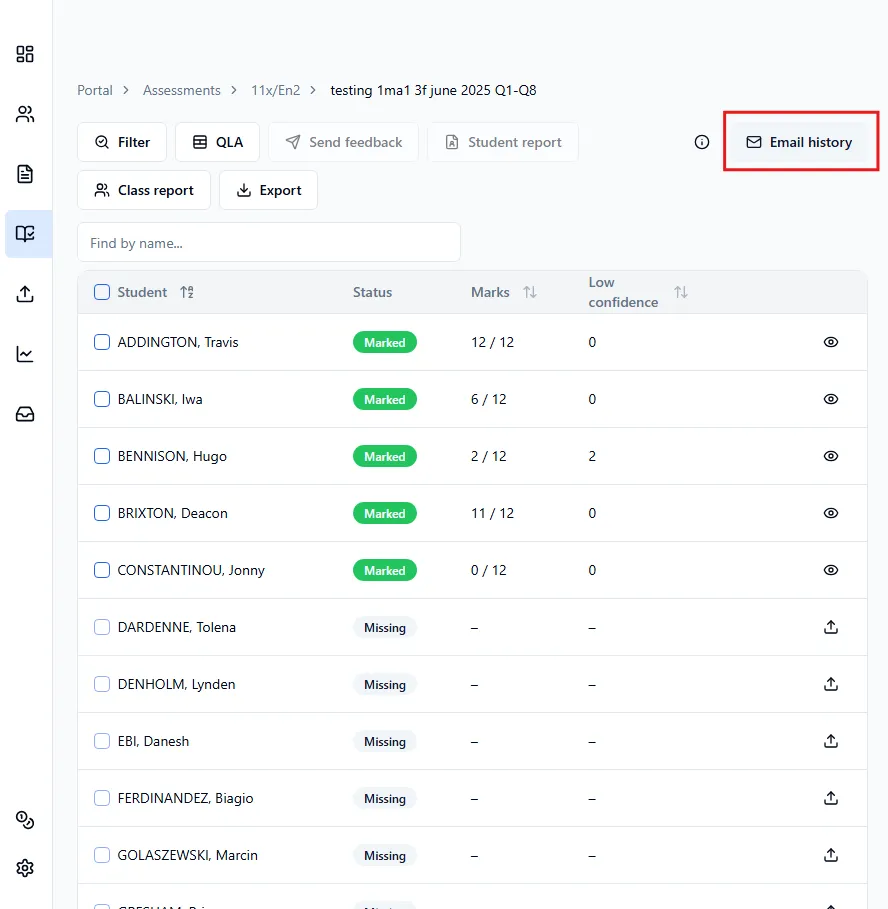
Task: Go to 11x/En2 breadcrumb
Action: point(275,90)
